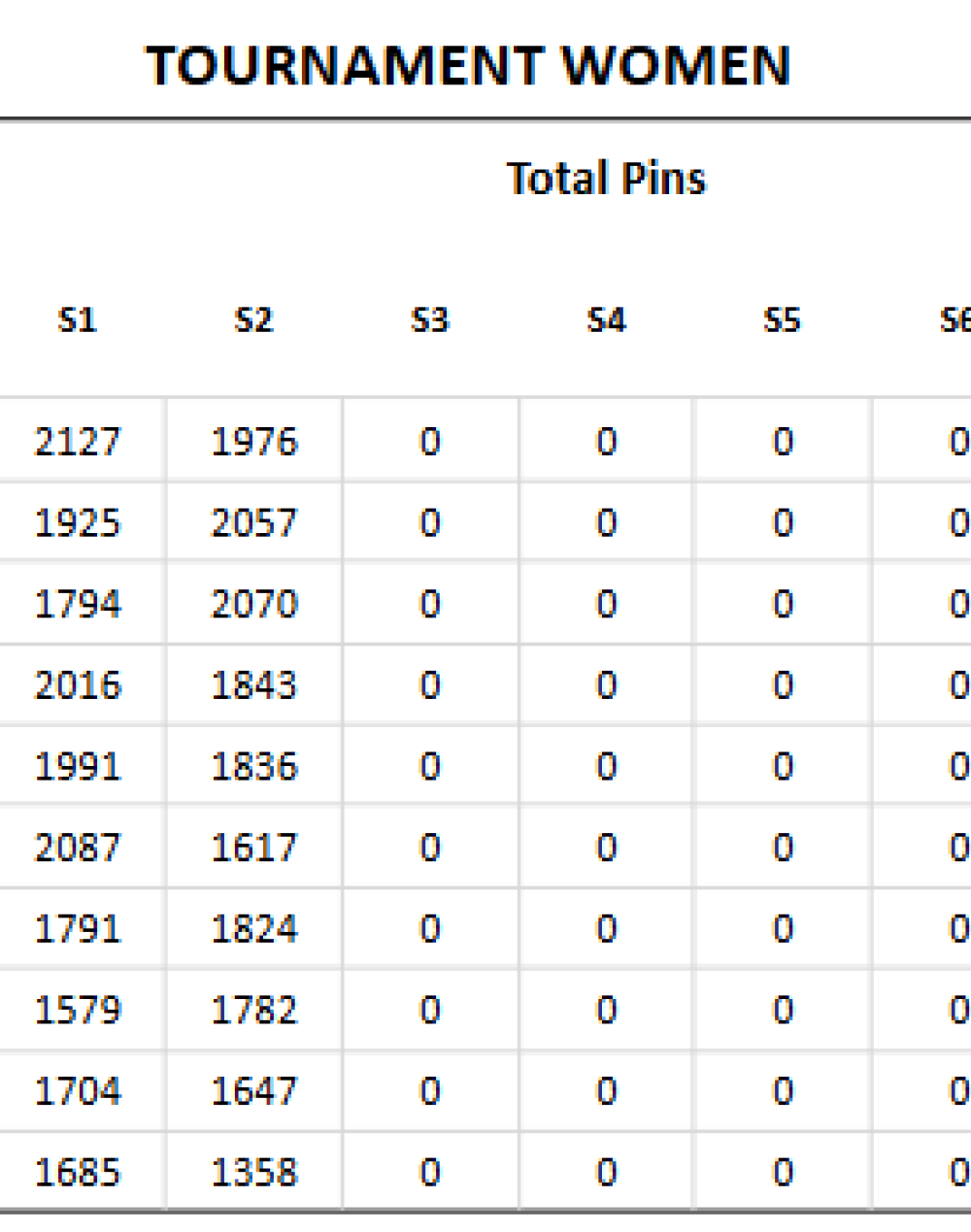Screen dimensions: 971x1232
Task: Select the cell showing 1579
Action: 78,1010
